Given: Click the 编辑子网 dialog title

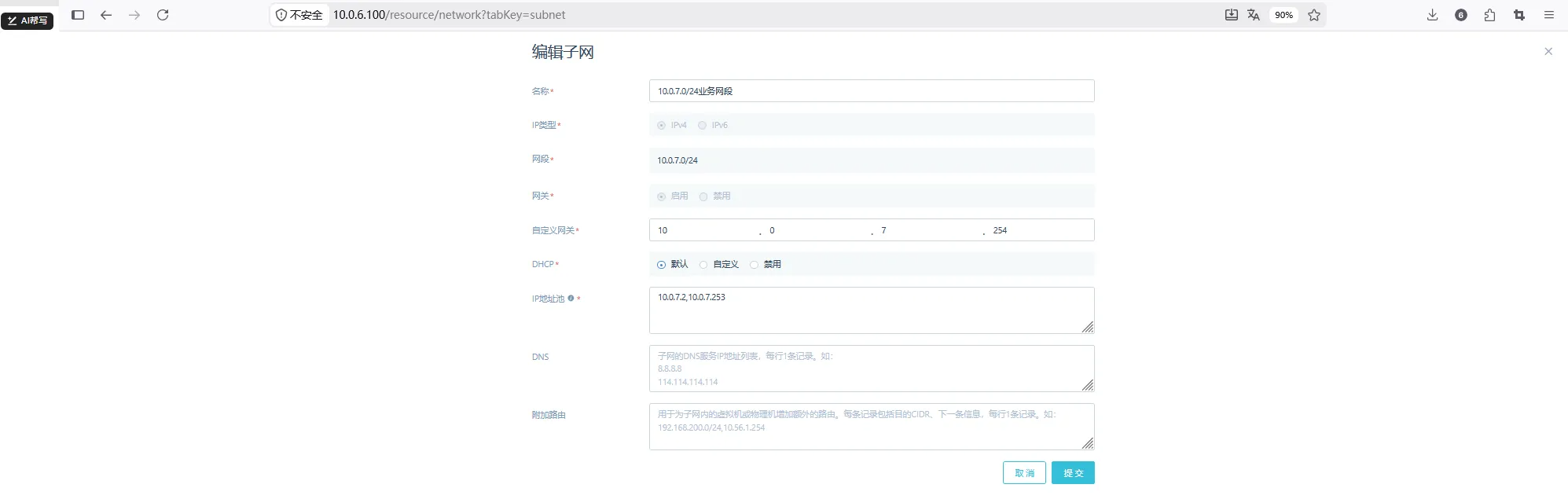Looking at the screenshot, I should (x=563, y=52).
